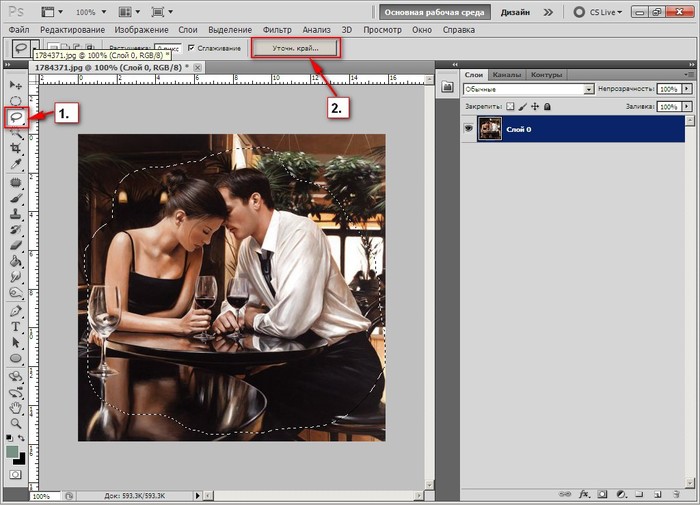
Task: Switch to Основная рабочая среда workspace
Action: [434, 12]
